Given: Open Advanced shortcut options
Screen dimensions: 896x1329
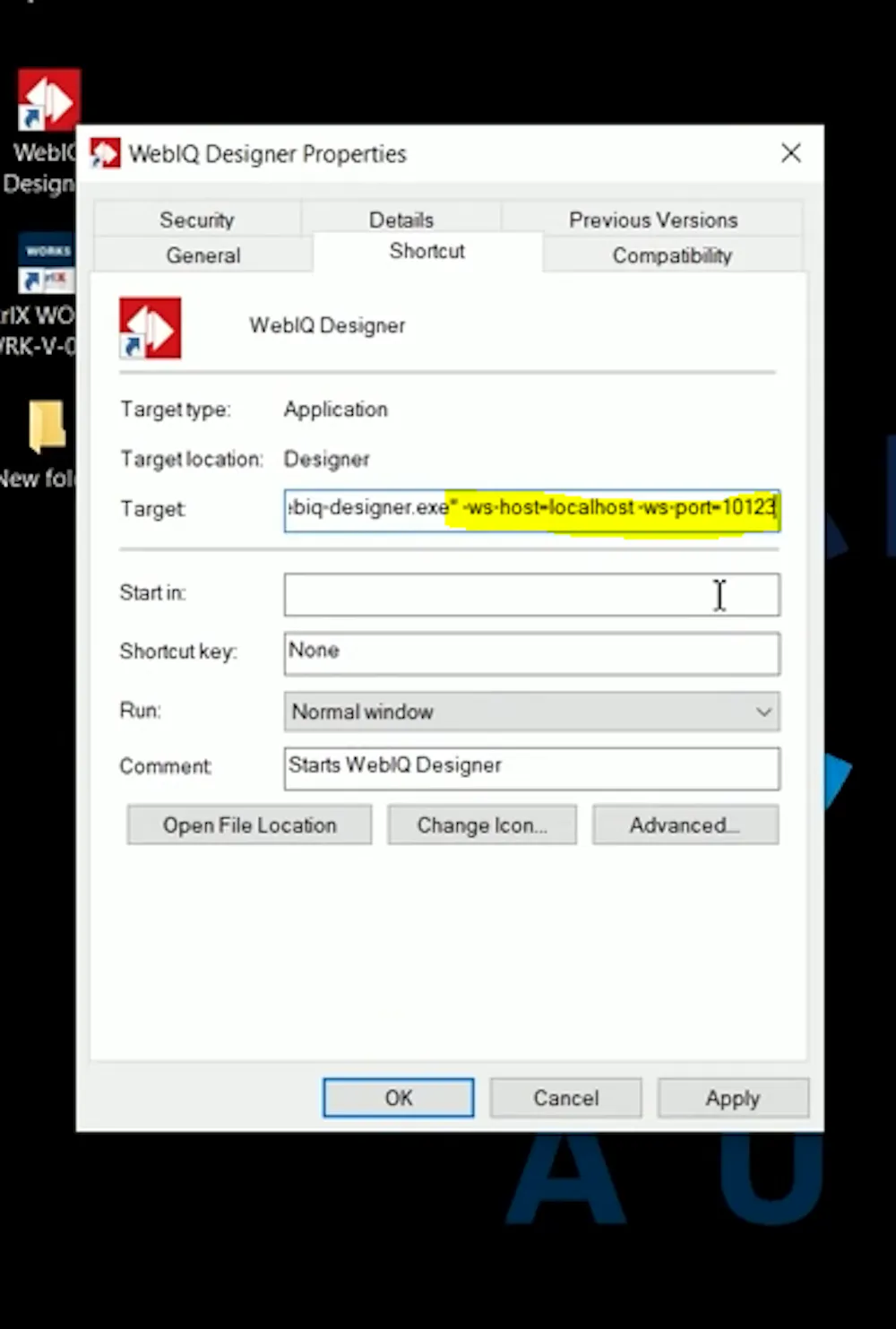Looking at the screenshot, I should [x=685, y=824].
